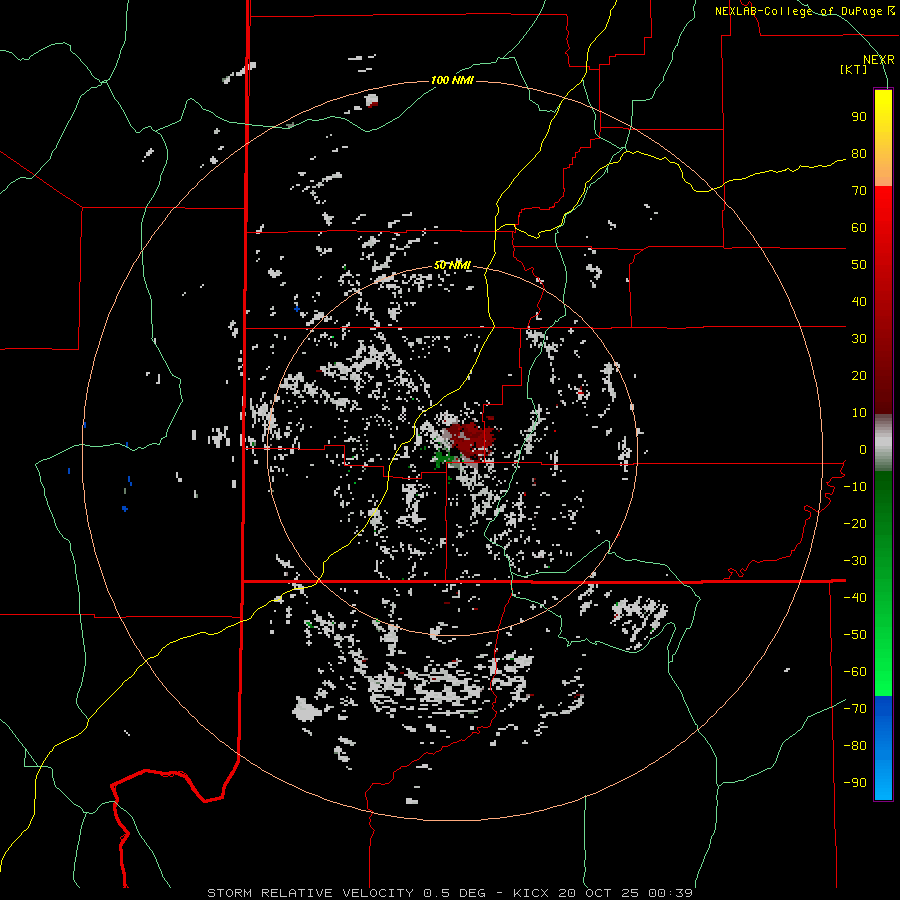900x900 pixels.
Task: Click the red outbound velocity blob near radar
Action: [471, 438]
